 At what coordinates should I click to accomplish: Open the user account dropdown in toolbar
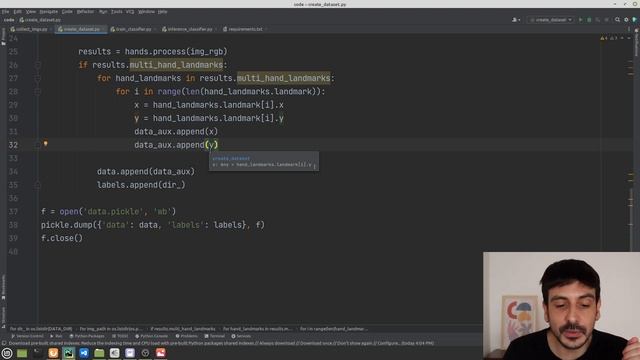tap(516, 20)
